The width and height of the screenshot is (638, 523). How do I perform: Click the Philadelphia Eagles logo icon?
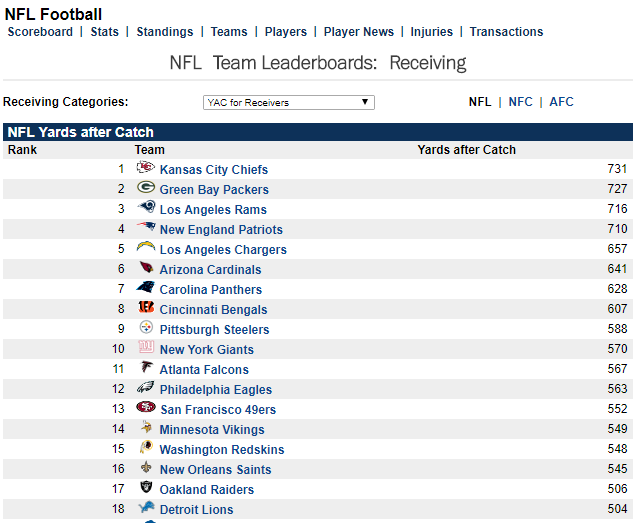pyautogui.click(x=146, y=387)
